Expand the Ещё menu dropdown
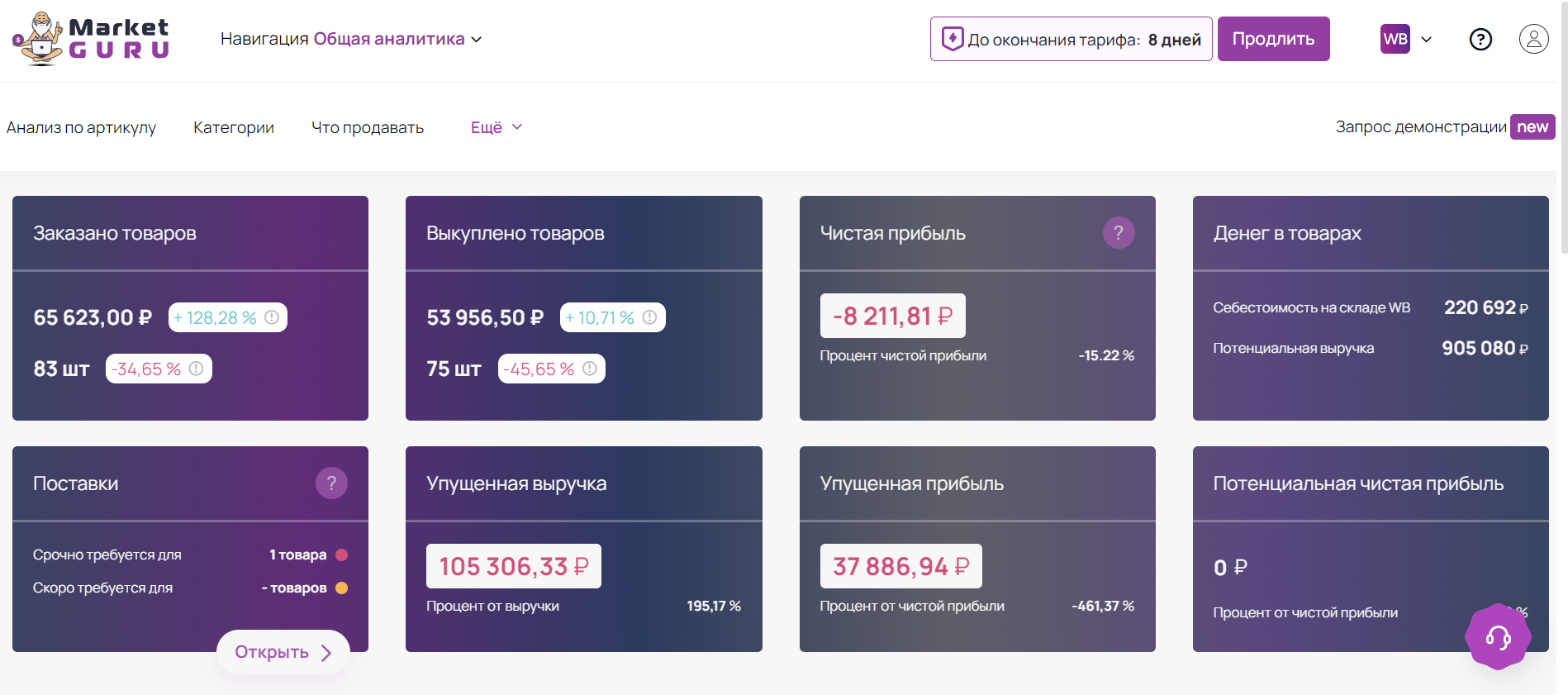1568x695 pixels. coord(496,127)
